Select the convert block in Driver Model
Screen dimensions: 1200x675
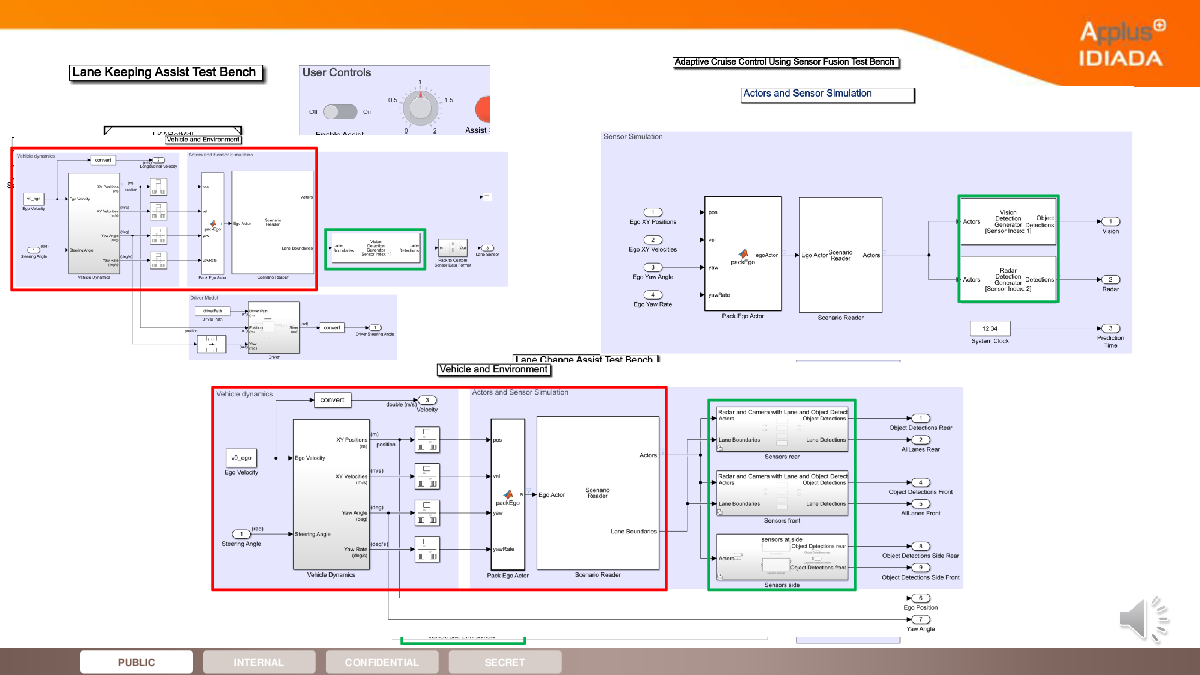tap(333, 327)
